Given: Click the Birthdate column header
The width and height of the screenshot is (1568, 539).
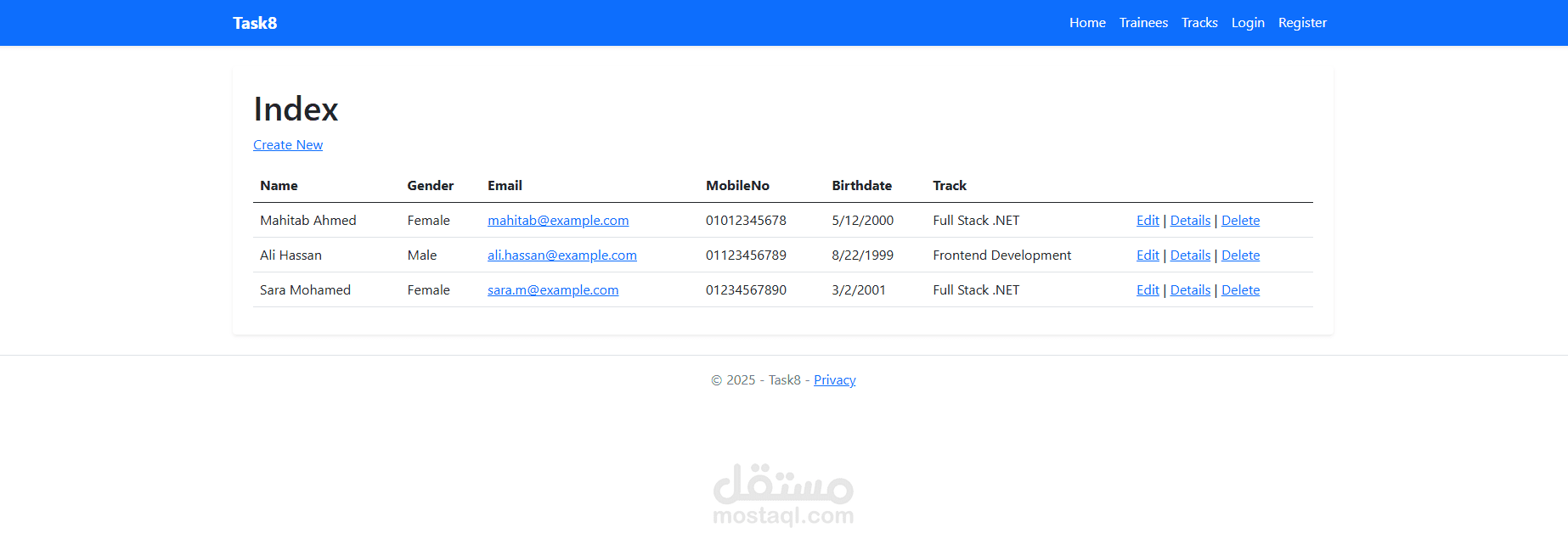Looking at the screenshot, I should [x=861, y=186].
